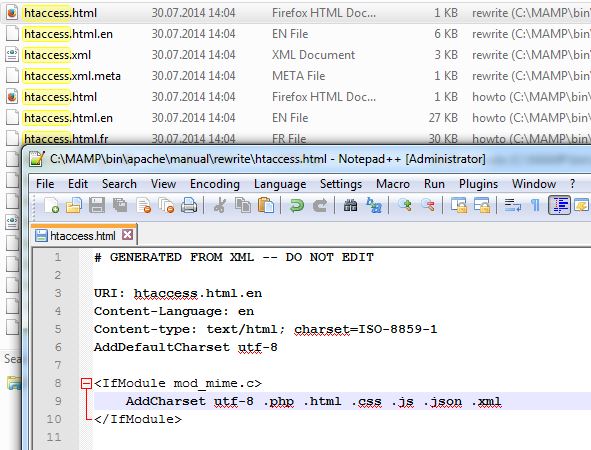Click in the 'AddDefaultCharset utf-8' line
591x450 pixels.
(185, 347)
